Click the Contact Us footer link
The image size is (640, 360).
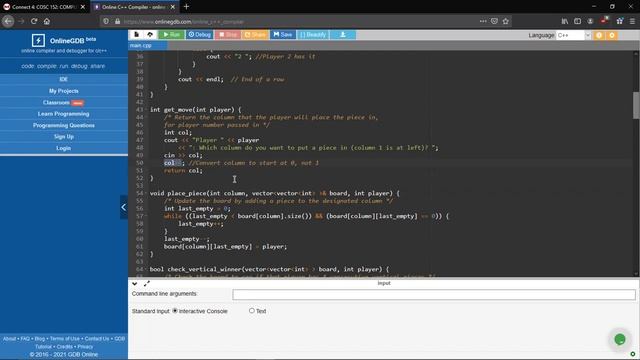(x=97, y=339)
